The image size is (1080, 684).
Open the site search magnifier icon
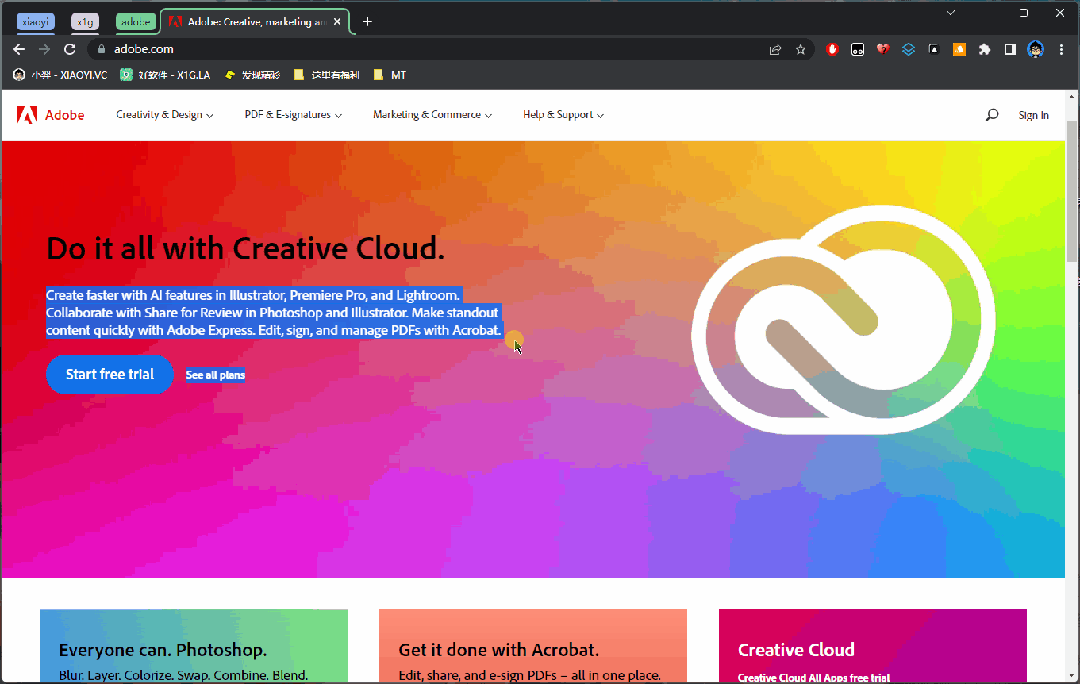pos(991,115)
